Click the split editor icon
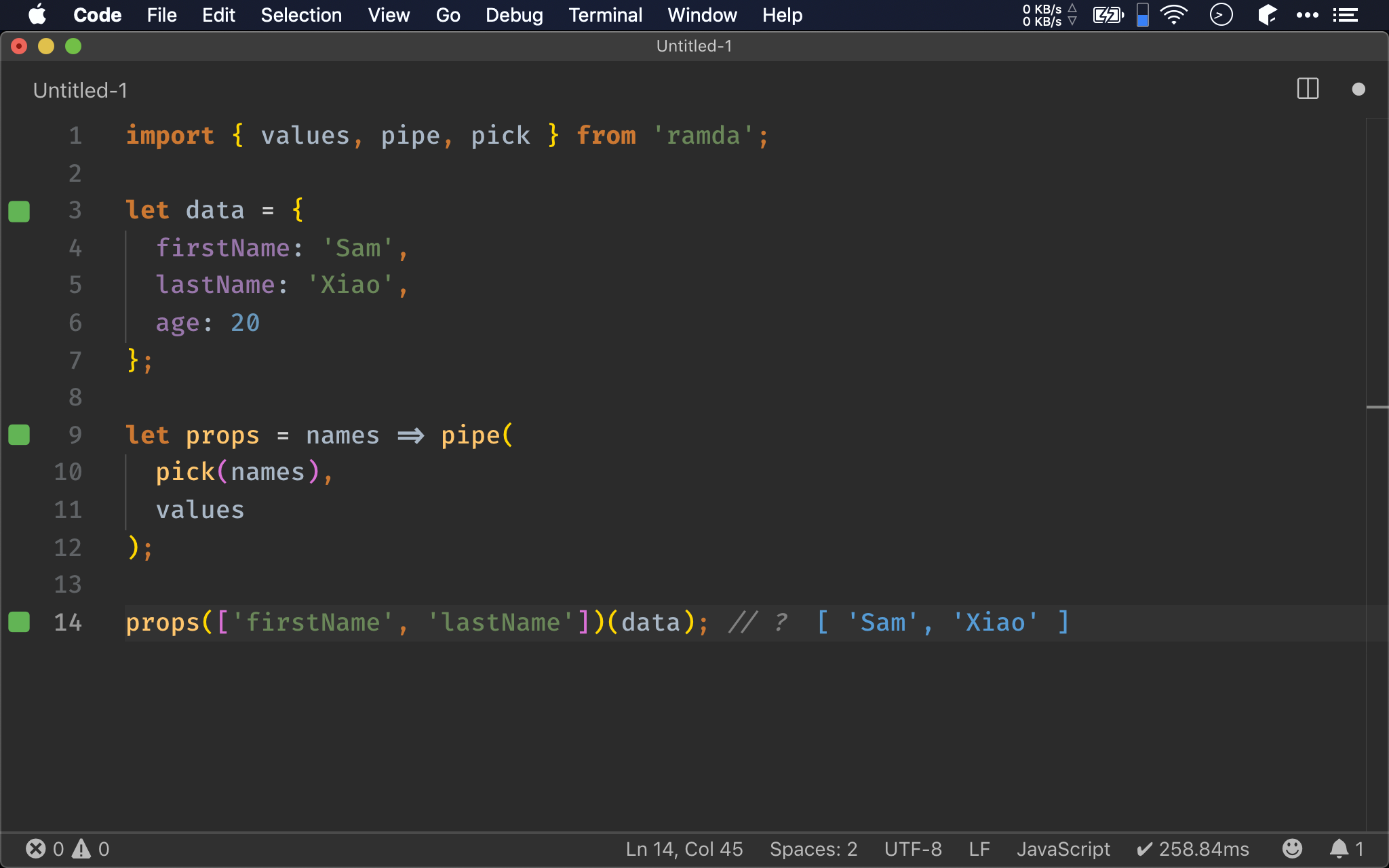 point(1308,89)
